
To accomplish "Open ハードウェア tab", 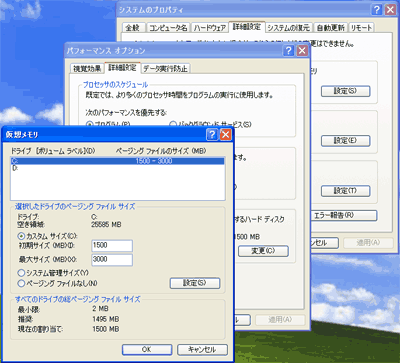I will tap(210, 27).
